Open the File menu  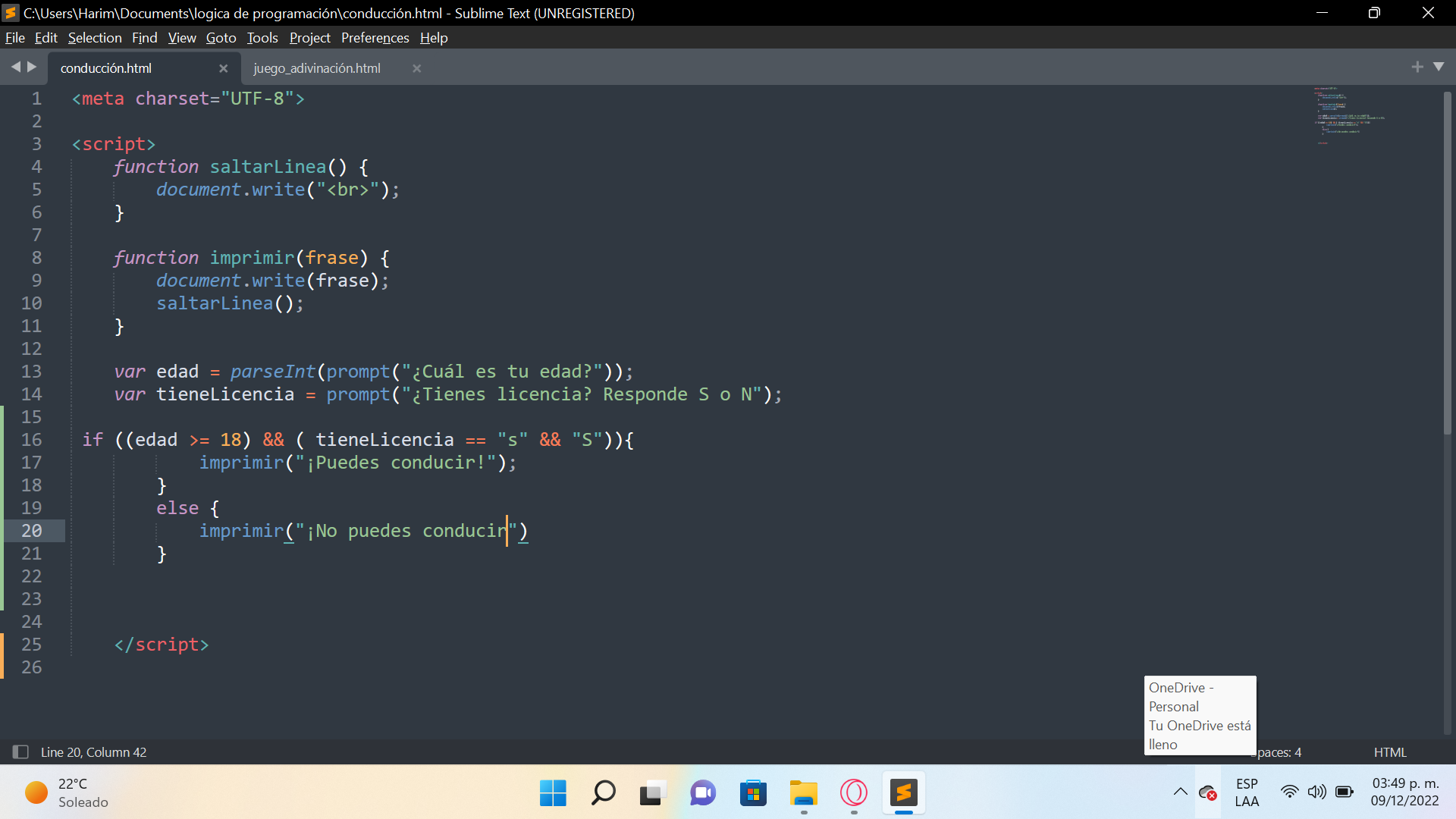pos(14,38)
